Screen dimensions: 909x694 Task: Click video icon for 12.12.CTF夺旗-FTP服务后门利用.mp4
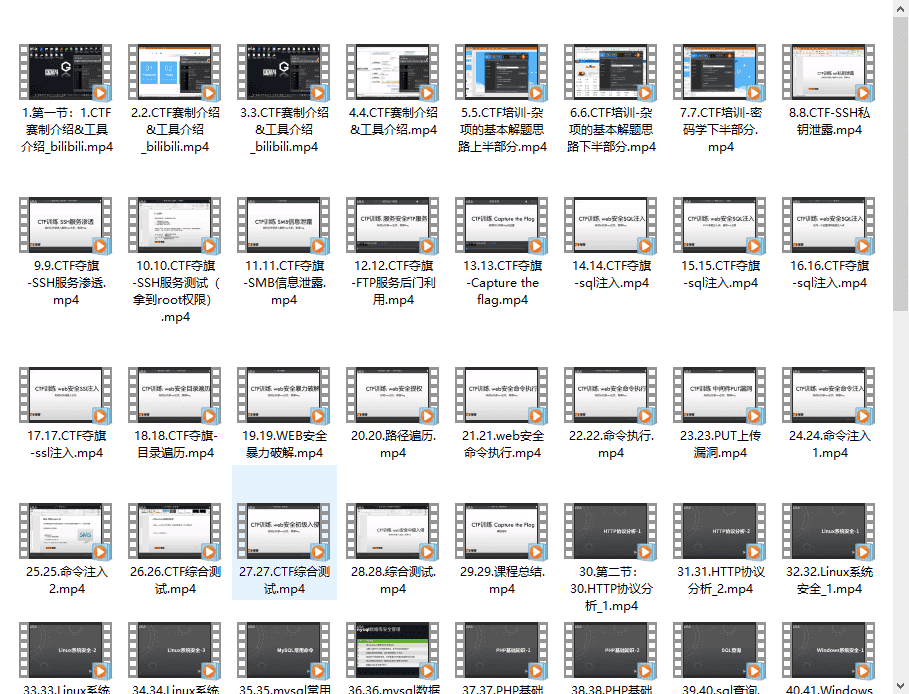point(393,226)
